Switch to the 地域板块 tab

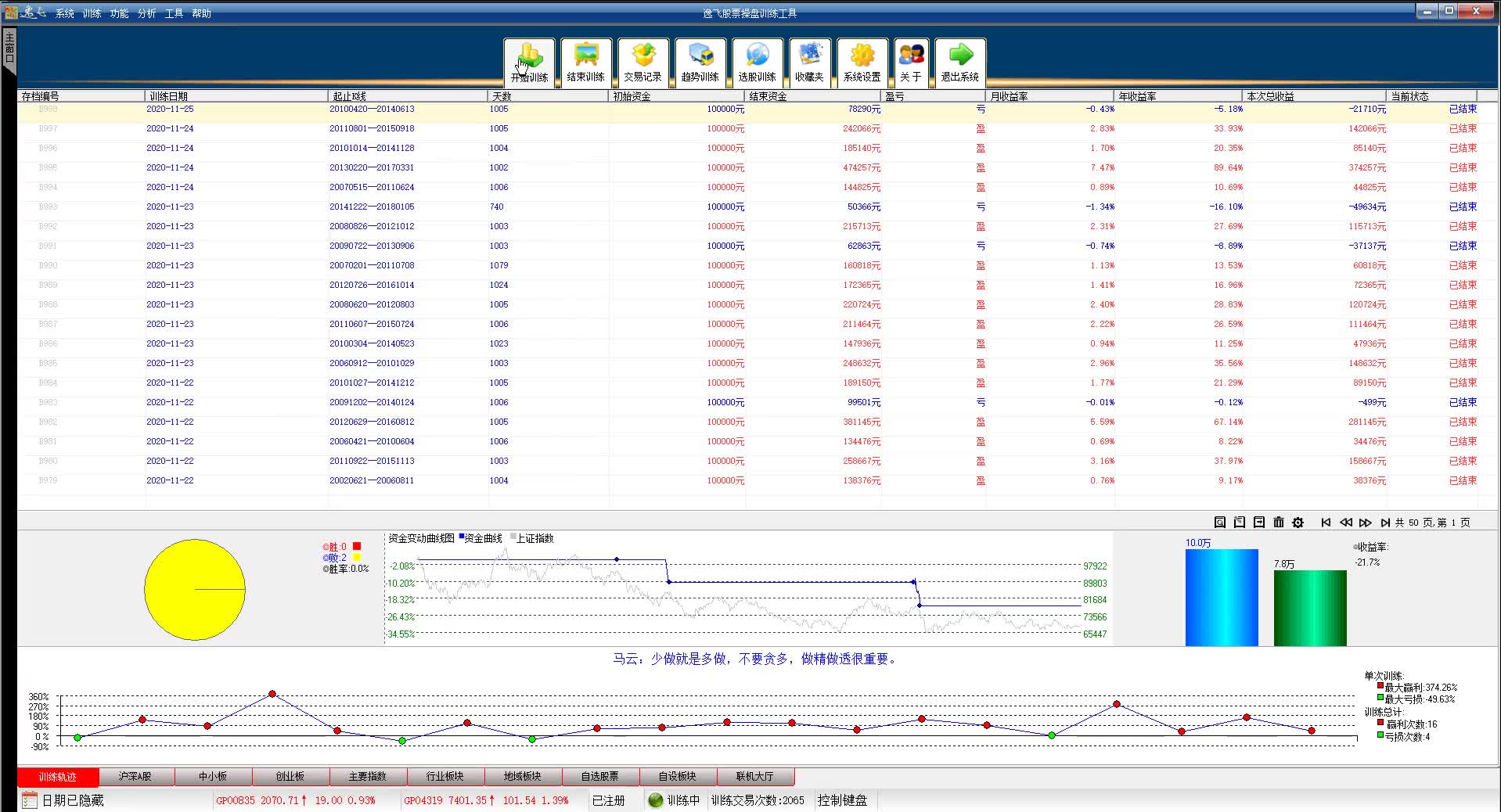522,776
